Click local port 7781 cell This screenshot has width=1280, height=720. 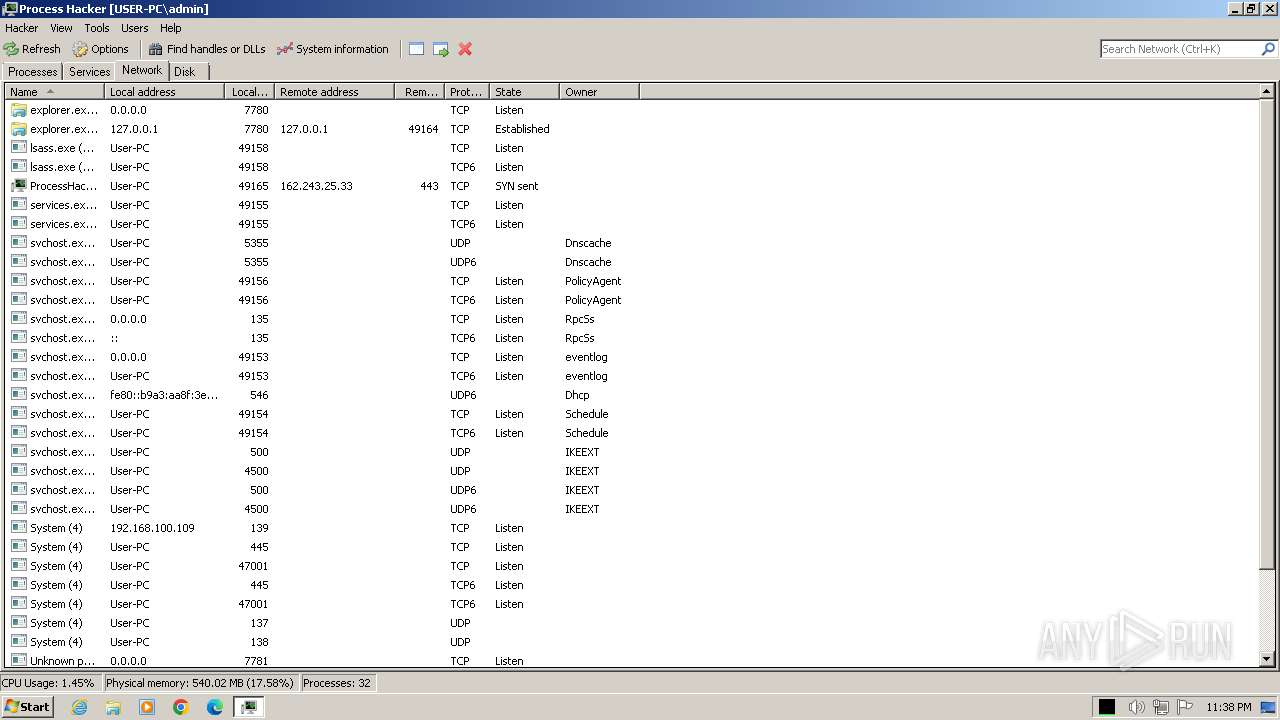click(256, 661)
